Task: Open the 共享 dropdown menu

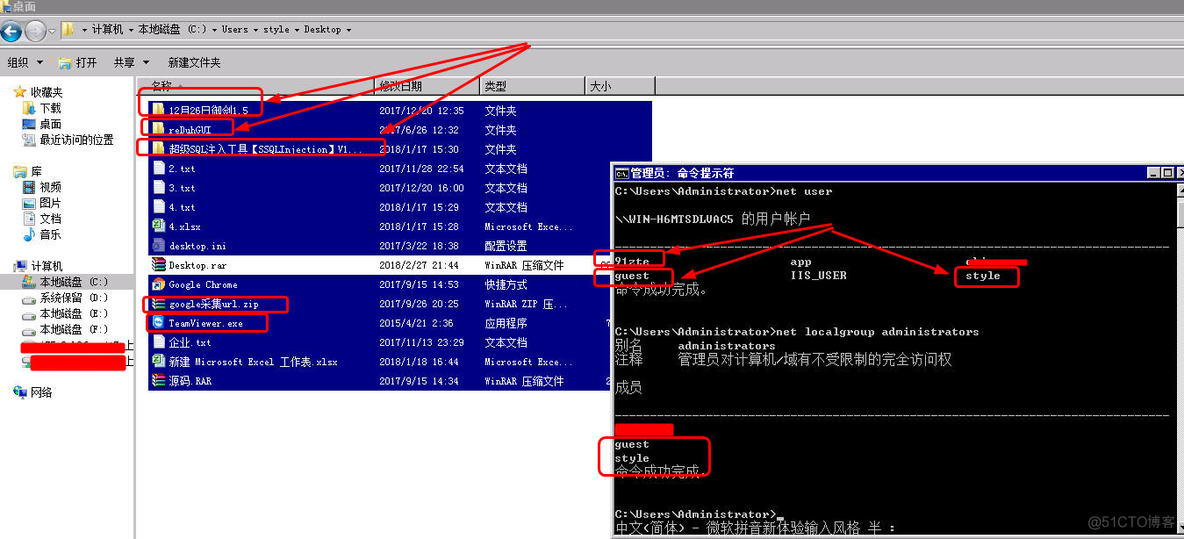Action: (131, 63)
